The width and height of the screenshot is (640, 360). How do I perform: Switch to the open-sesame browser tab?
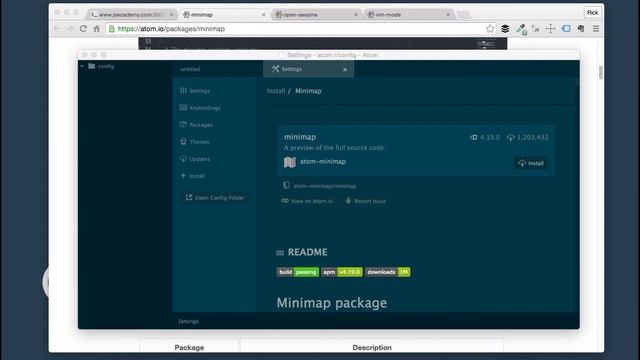pyautogui.click(x=315, y=15)
